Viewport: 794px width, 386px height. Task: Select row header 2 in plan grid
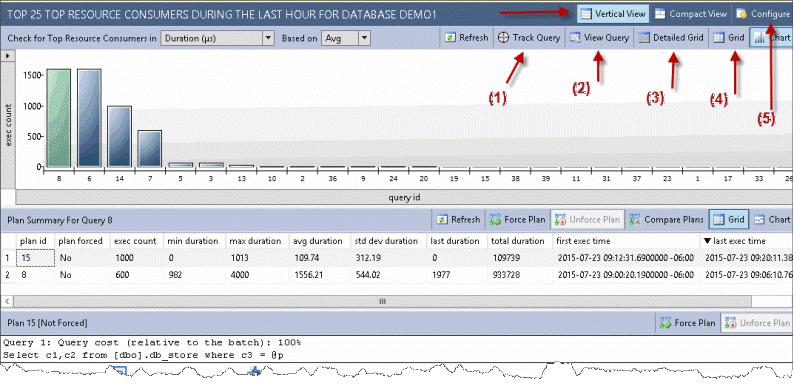point(8,275)
